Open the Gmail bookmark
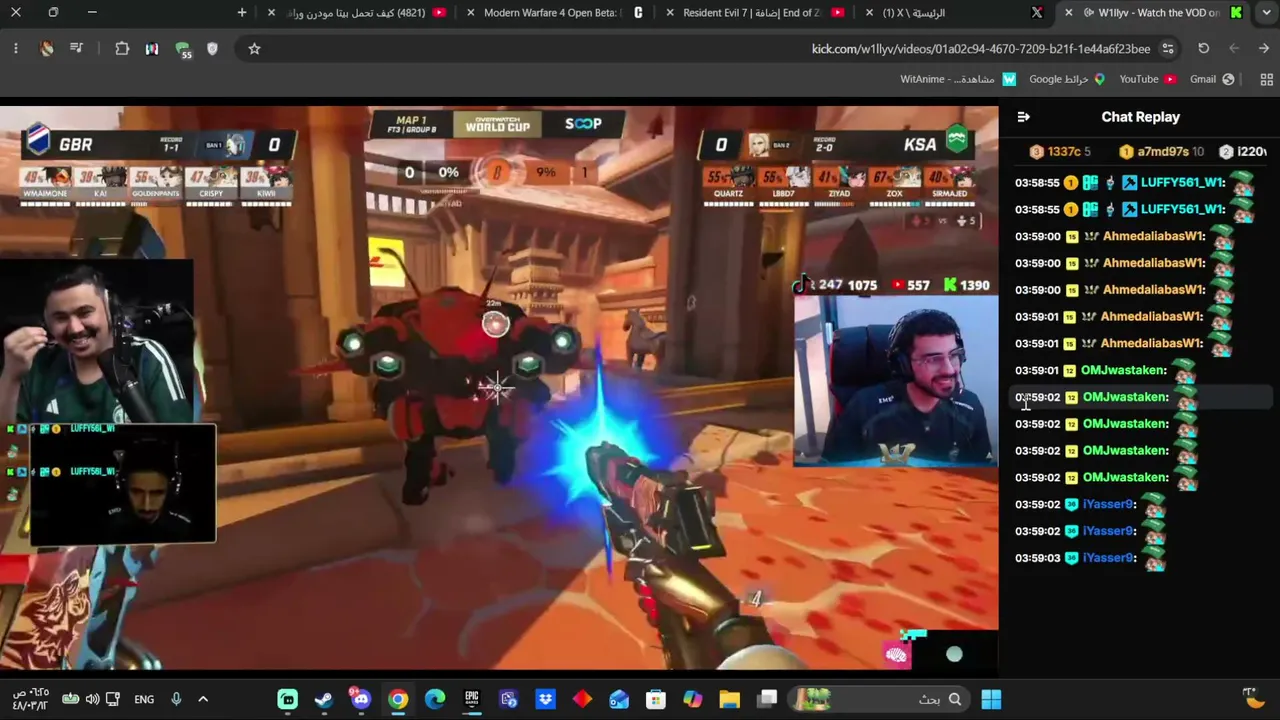 click(1213, 79)
